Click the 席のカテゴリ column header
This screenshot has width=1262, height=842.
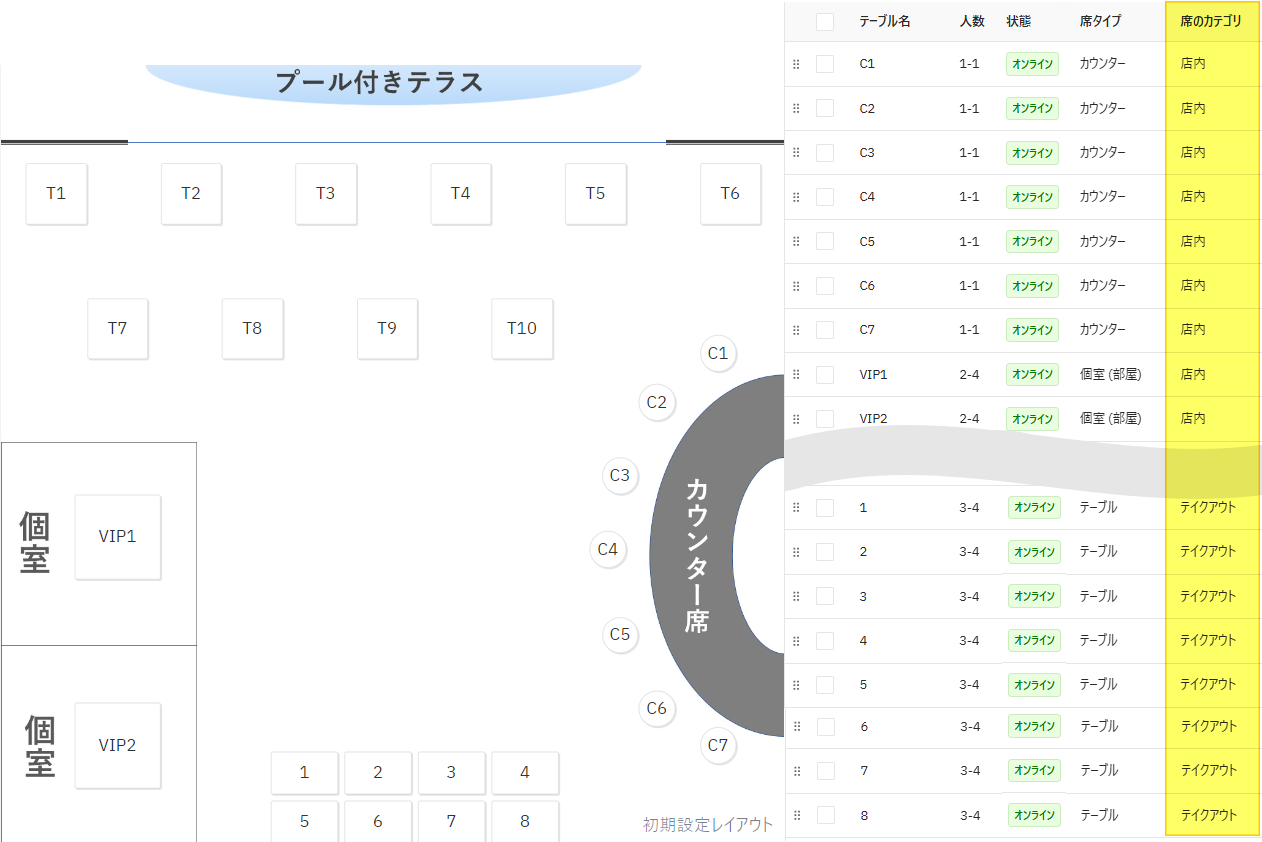click(1211, 21)
